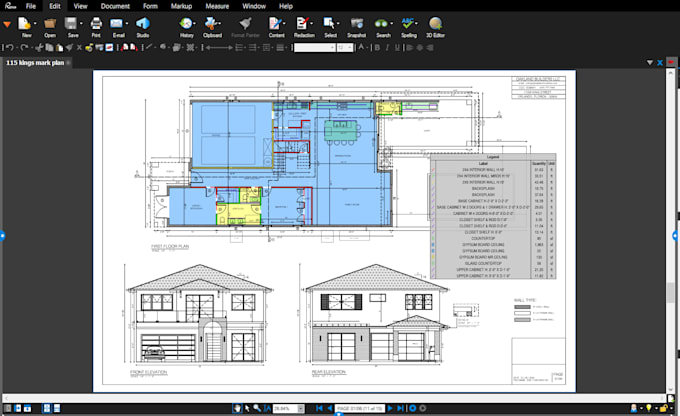Screen dimensions: 680x416
Task: Click the page number field
Action: click(360, 408)
